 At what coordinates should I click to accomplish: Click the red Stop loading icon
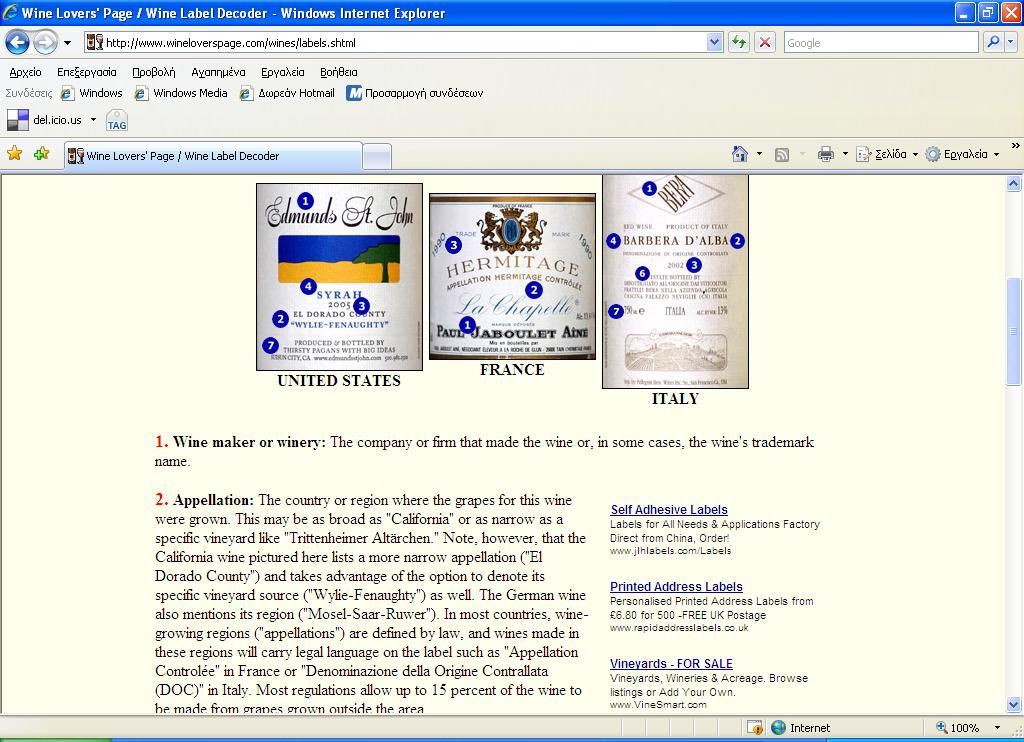(x=765, y=43)
